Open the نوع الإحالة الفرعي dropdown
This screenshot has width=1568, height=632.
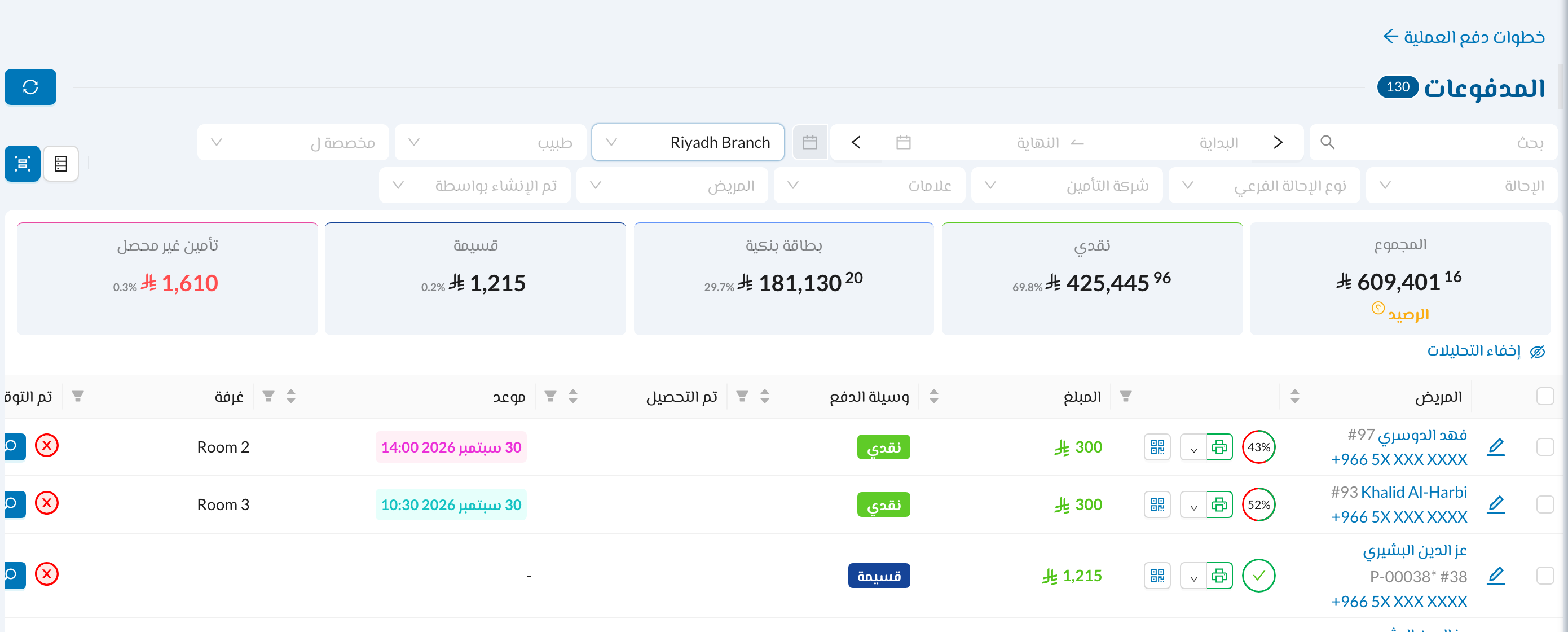[x=1263, y=185]
